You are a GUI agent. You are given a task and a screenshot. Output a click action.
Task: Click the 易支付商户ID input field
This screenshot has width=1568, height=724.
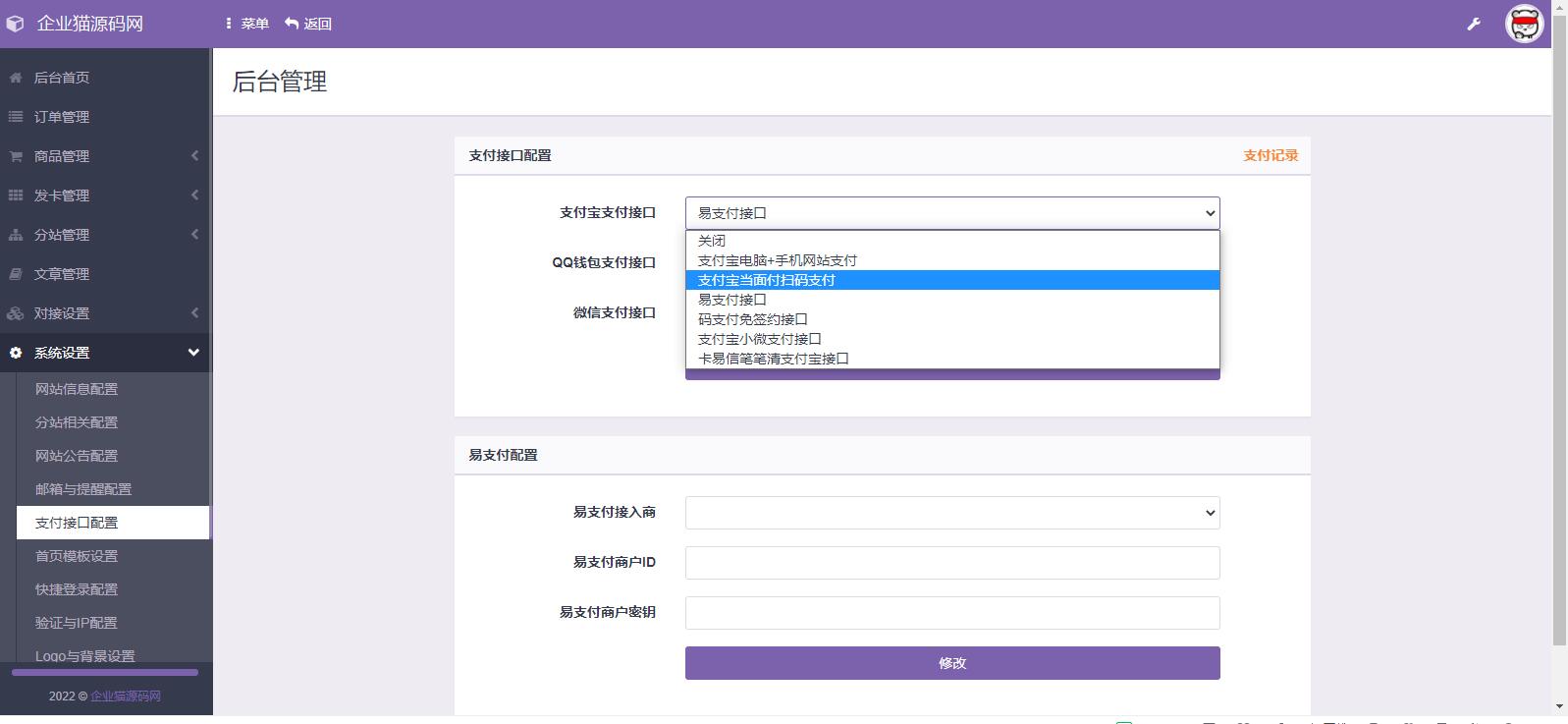(951, 563)
